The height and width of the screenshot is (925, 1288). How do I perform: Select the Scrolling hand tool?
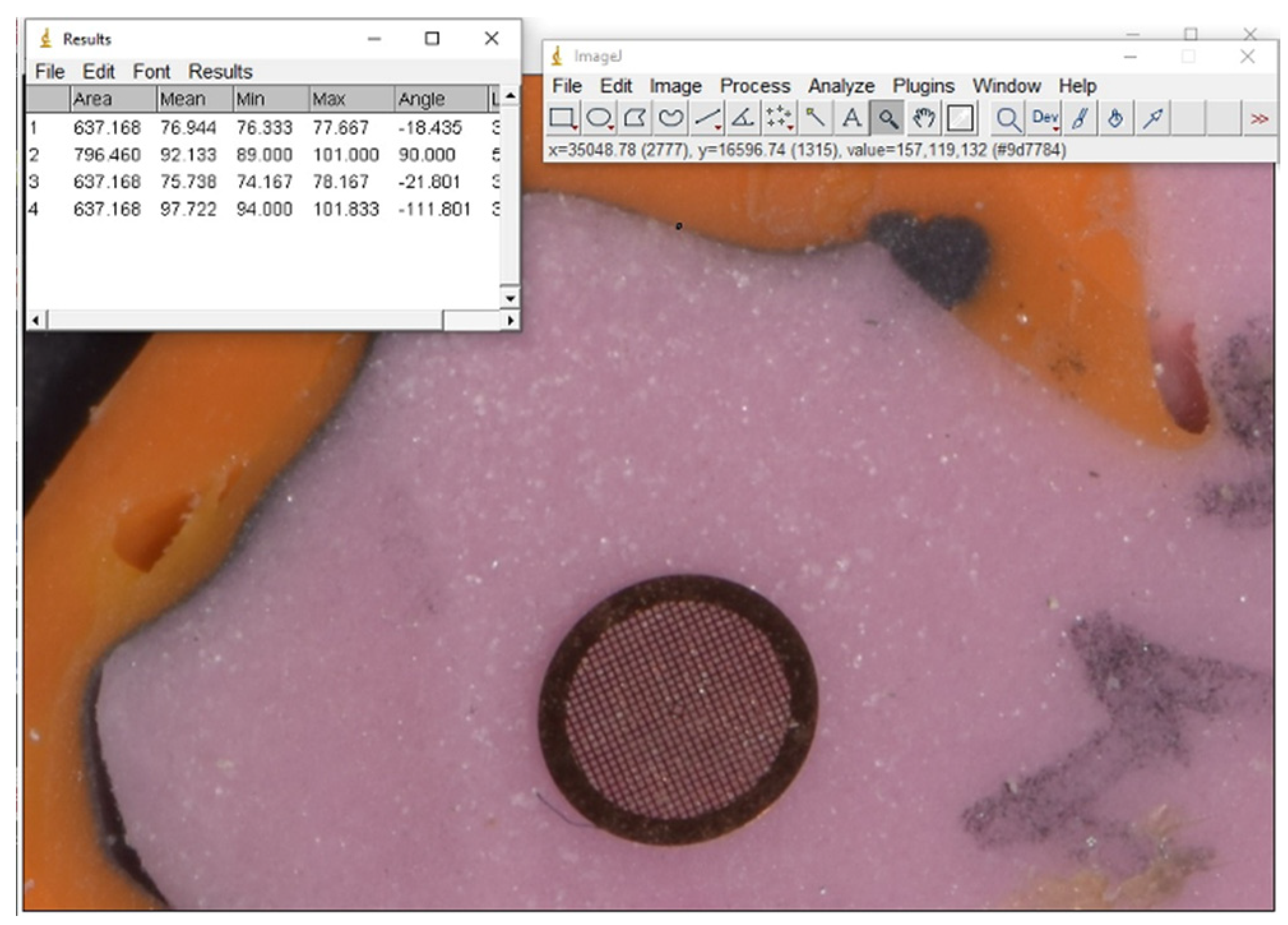tap(923, 119)
